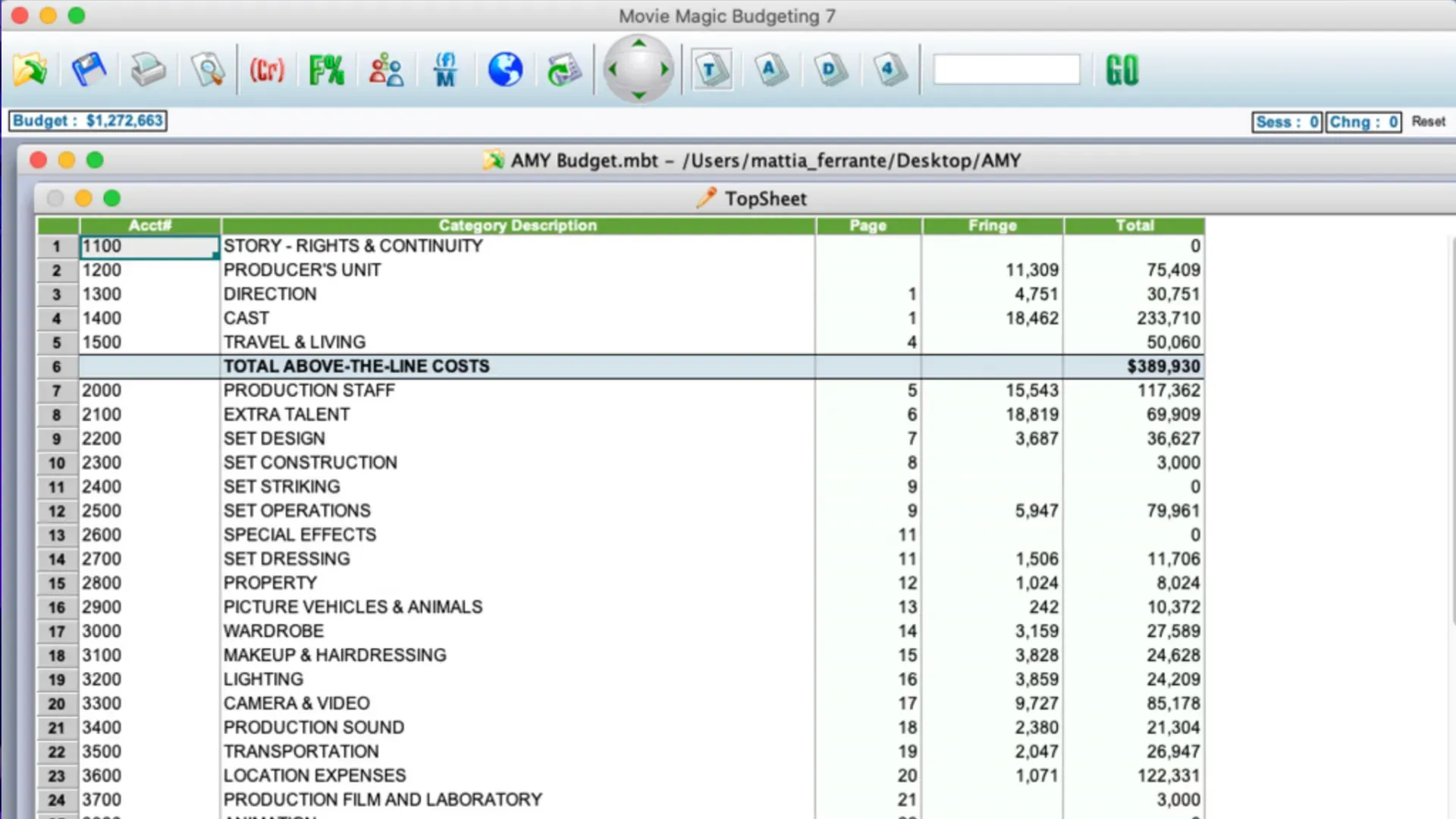
Task: Select row 23 LOCATION EXPENSES
Action: [x=315, y=775]
